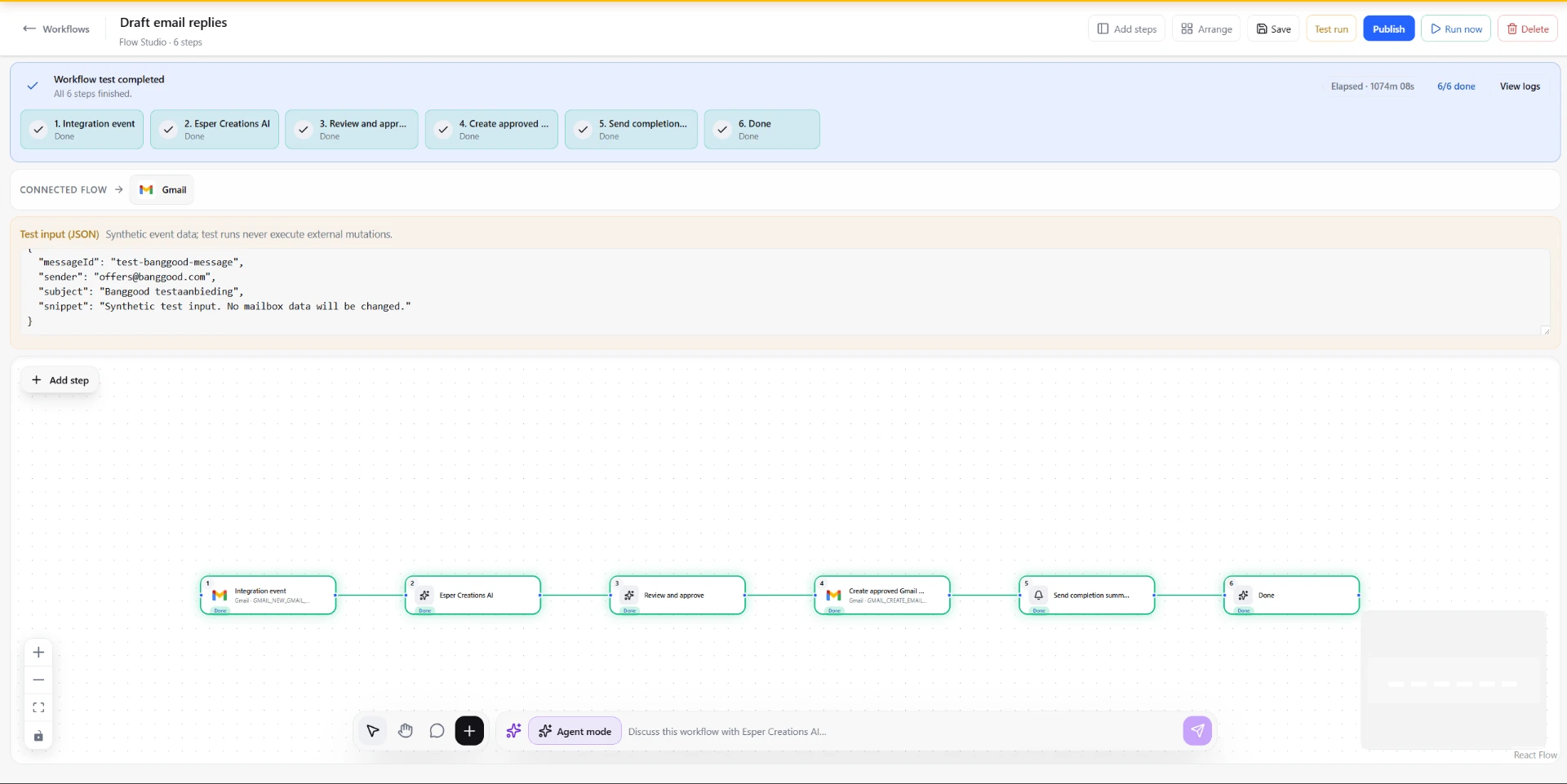The image size is (1567, 784).
Task: Zoom in on the workflow canvas
Action: click(38, 653)
